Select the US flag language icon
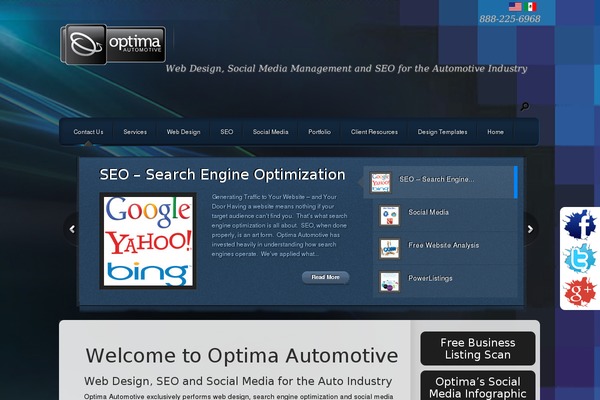 coord(515,7)
